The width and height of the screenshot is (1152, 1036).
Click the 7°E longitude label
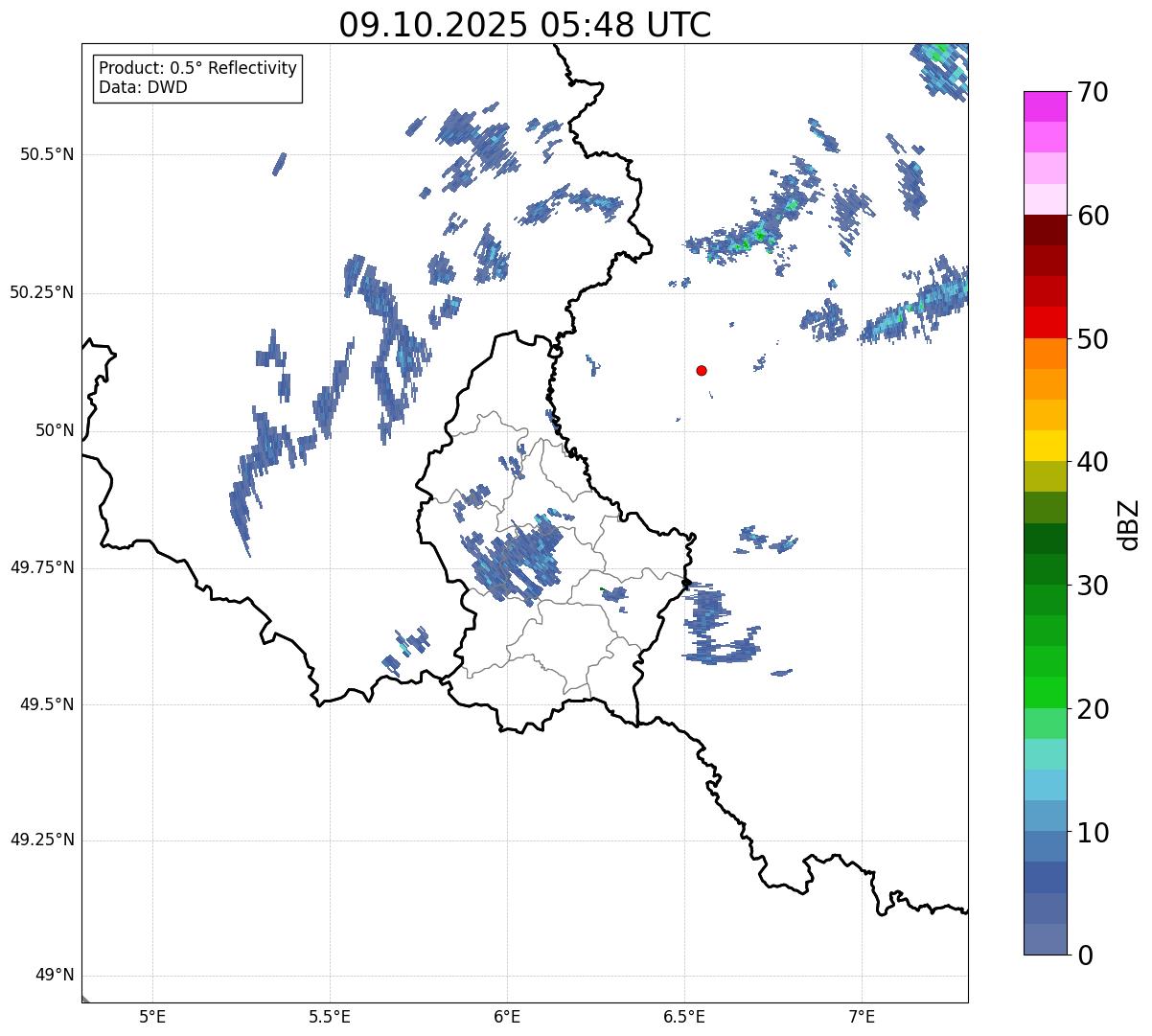(862, 1016)
